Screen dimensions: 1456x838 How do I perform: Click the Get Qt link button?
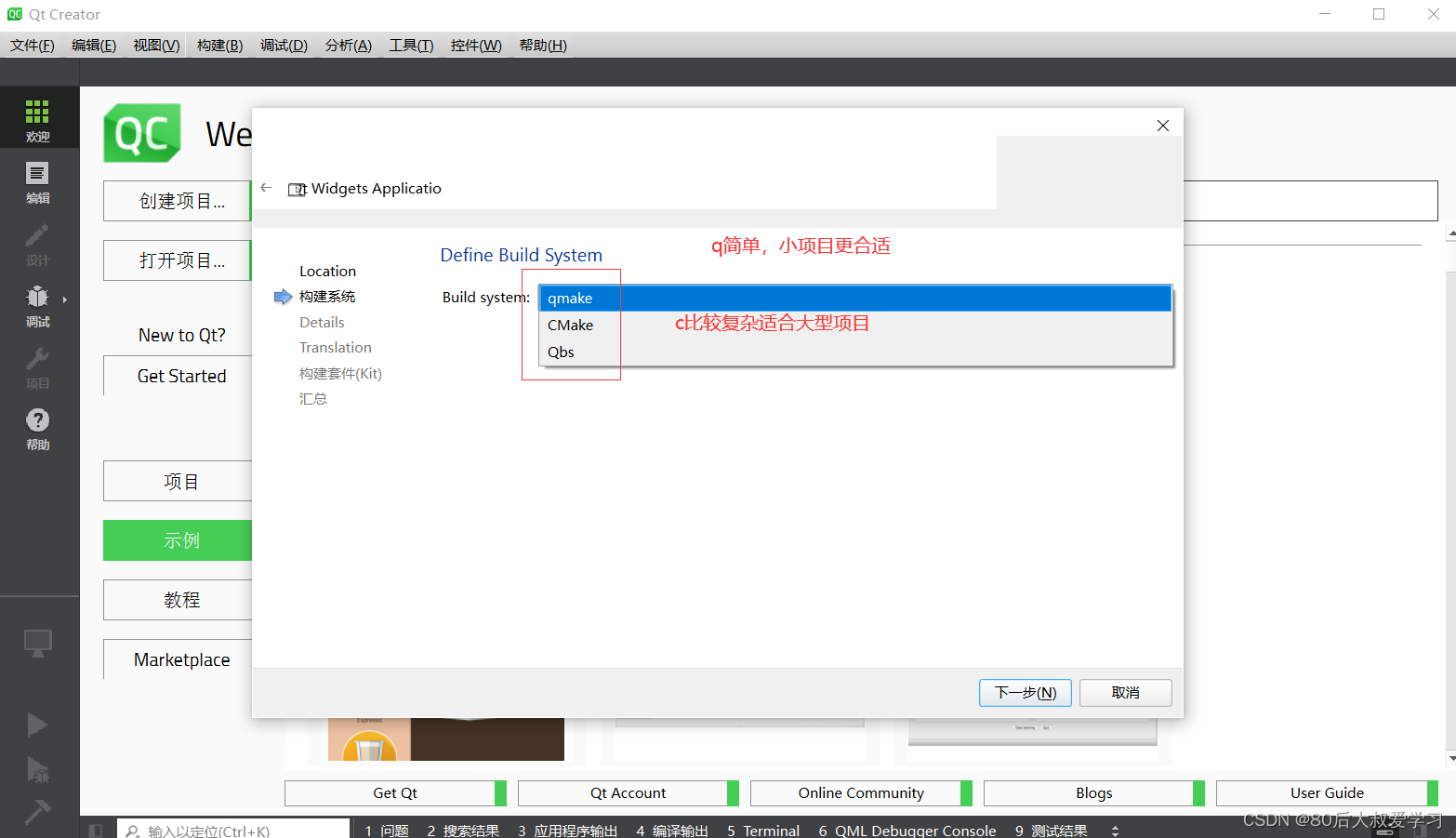pos(395,793)
